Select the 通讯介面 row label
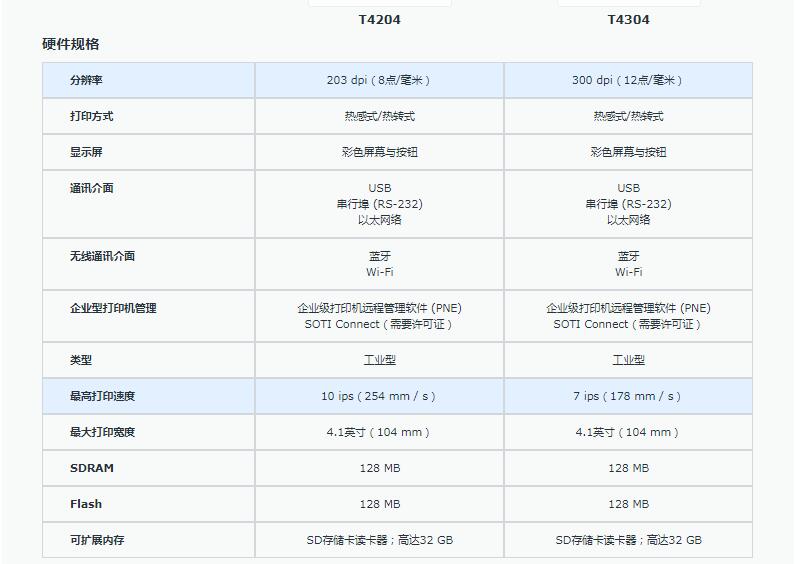 pos(92,188)
